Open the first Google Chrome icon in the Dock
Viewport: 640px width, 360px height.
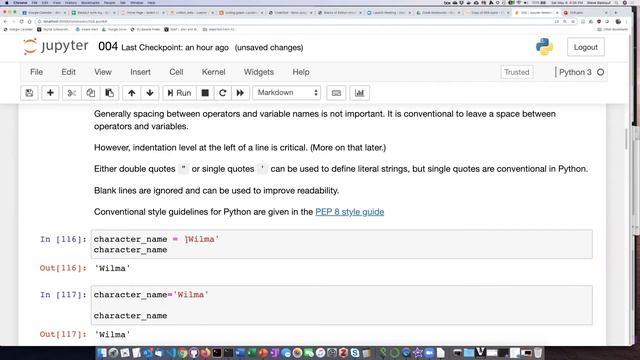coord(182,353)
